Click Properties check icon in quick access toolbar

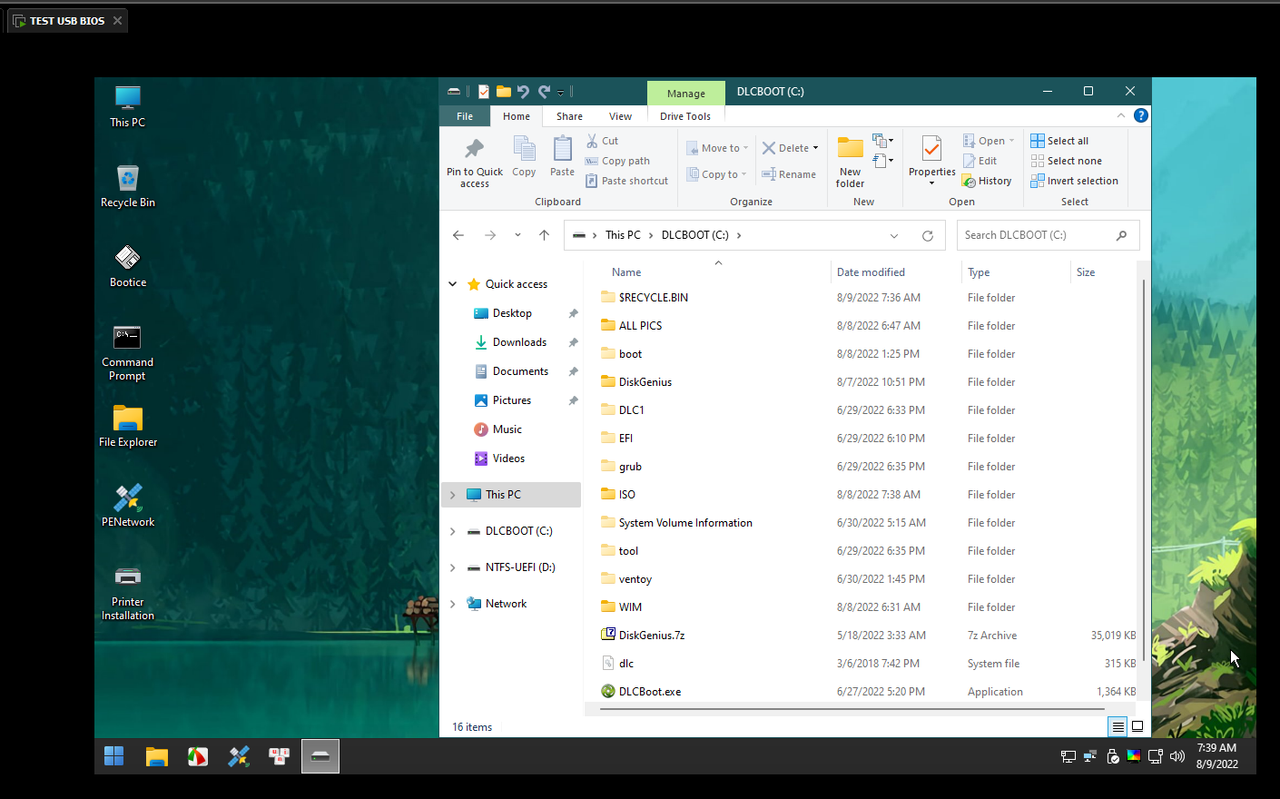pyautogui.click(x=484, y=91)
